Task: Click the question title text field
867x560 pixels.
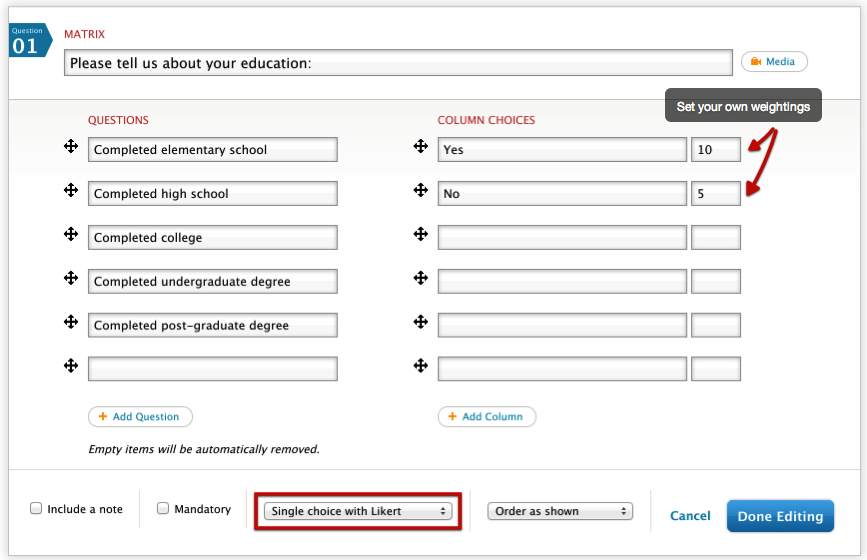Action: click(x=398, y=63)
